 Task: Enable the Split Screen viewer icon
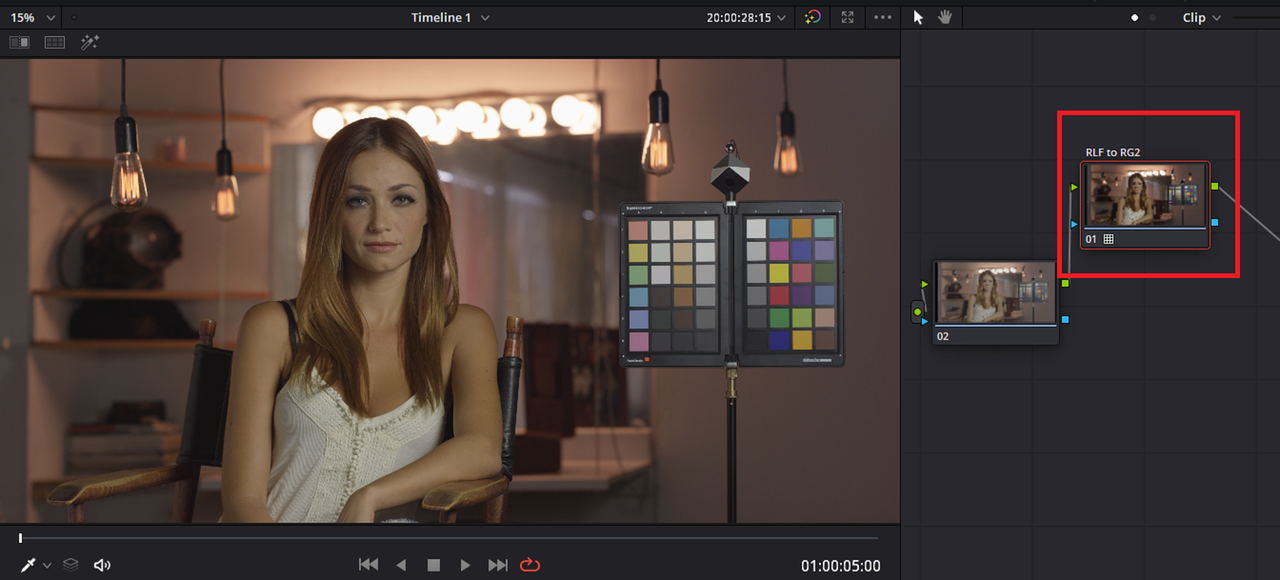tap(55, 42)
